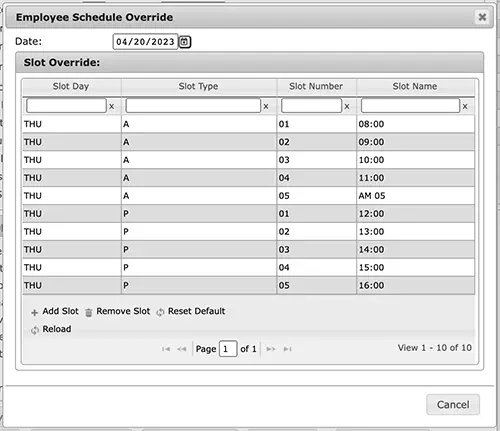Select the 13:00 slot name cell
Viewport: 500px width, 431px height.
pos(415,232)
